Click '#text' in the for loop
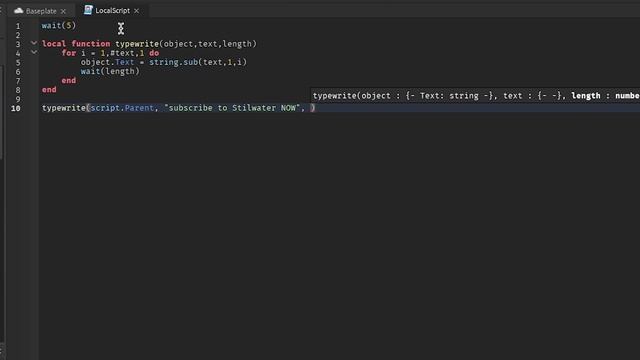Viewport: 640px width, 360px height. pos(122,53)
